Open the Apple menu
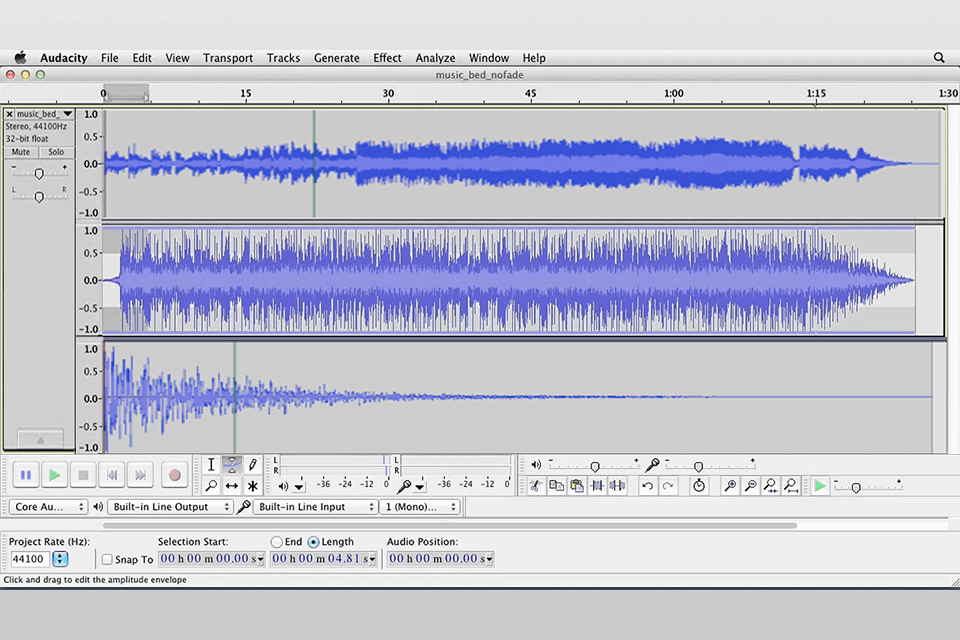Viewport: 960px width, 640px height. point(20,58)
